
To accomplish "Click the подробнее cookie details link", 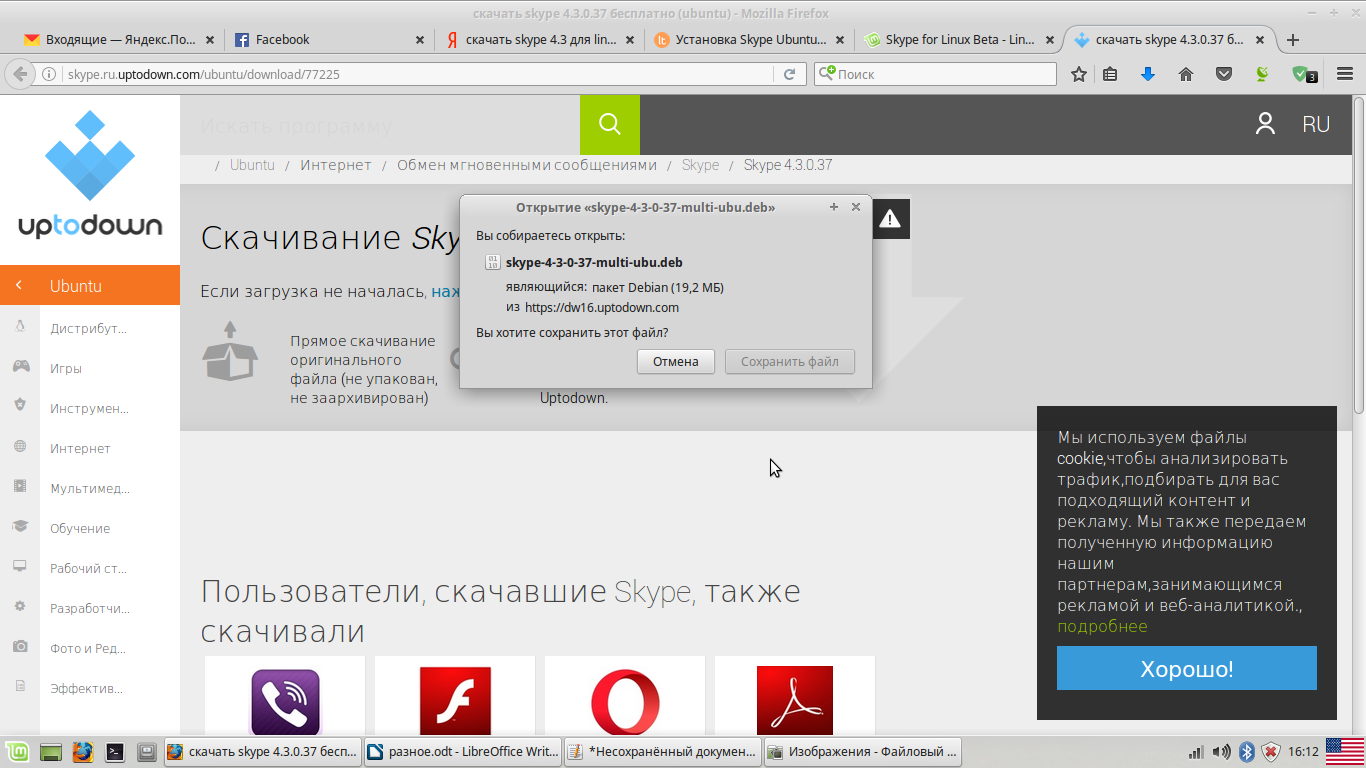I will click(1102, 626).
